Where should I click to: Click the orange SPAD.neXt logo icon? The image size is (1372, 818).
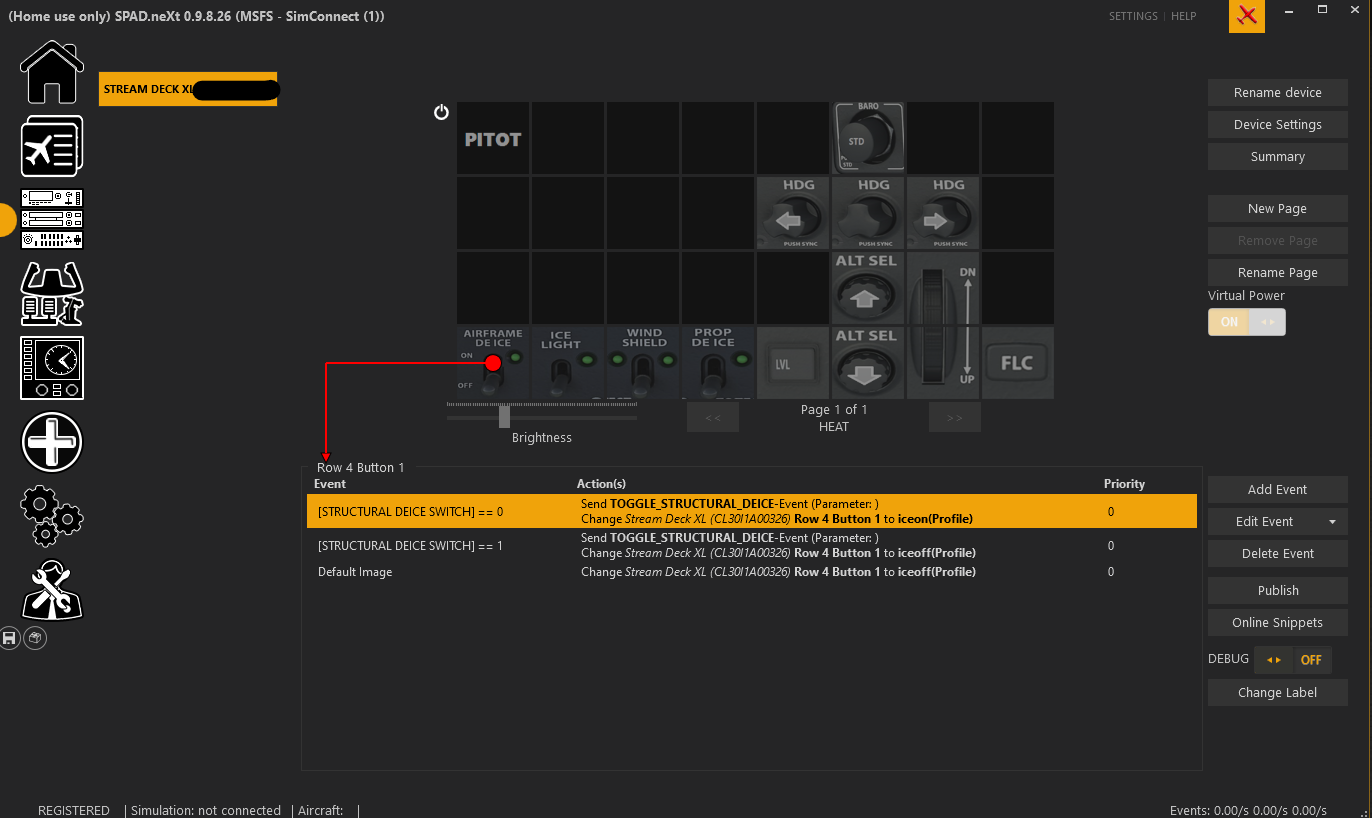point(1247,16)
